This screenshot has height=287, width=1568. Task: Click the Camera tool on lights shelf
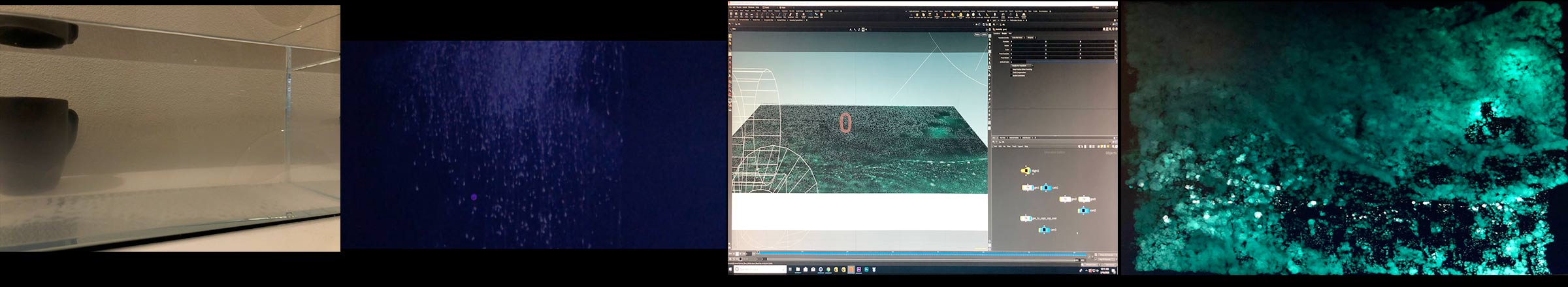pos(911,16)
